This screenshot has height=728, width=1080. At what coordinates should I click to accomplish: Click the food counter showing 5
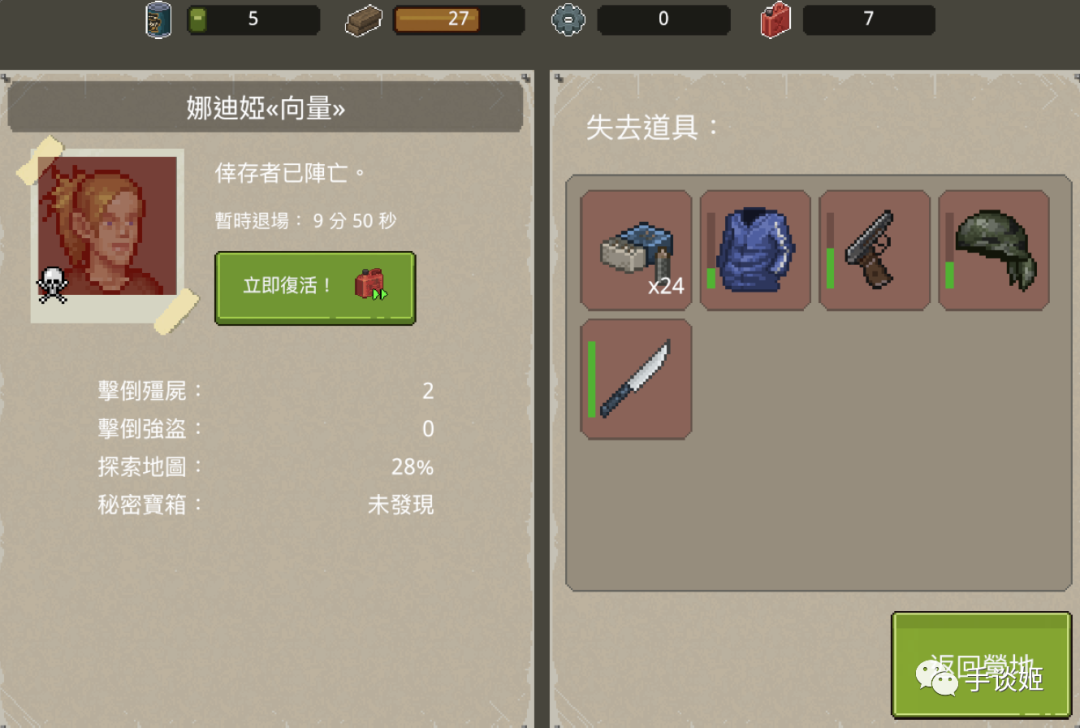point(253,19)
